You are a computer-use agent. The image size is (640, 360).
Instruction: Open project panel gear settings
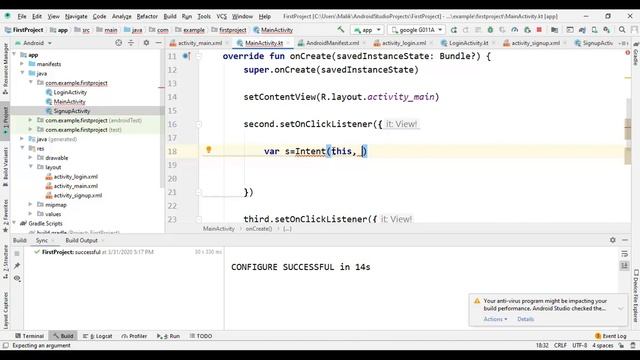146,42
